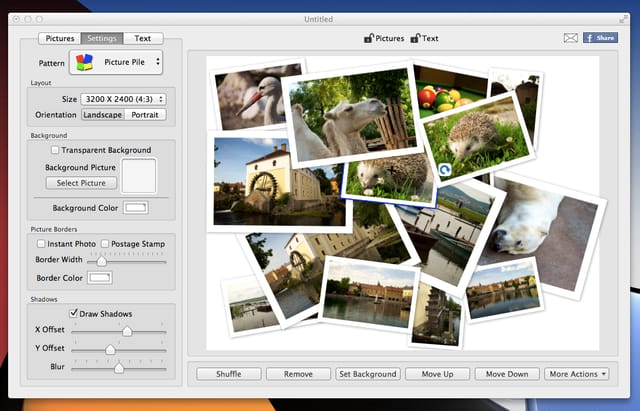Screen dimensions: 640x411
Task: Click the blue rotate handle on hedgehog photo
Action: tap(445, 169)
